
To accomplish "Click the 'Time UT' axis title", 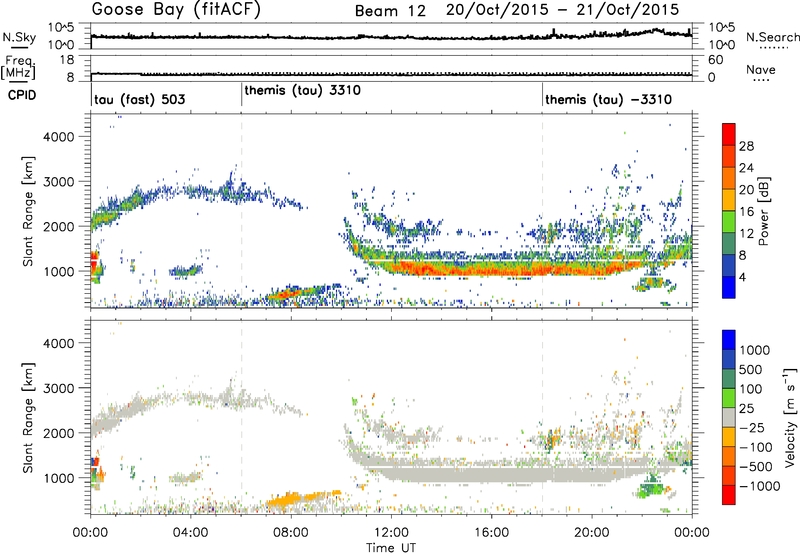I will click(x=391, y=548).
